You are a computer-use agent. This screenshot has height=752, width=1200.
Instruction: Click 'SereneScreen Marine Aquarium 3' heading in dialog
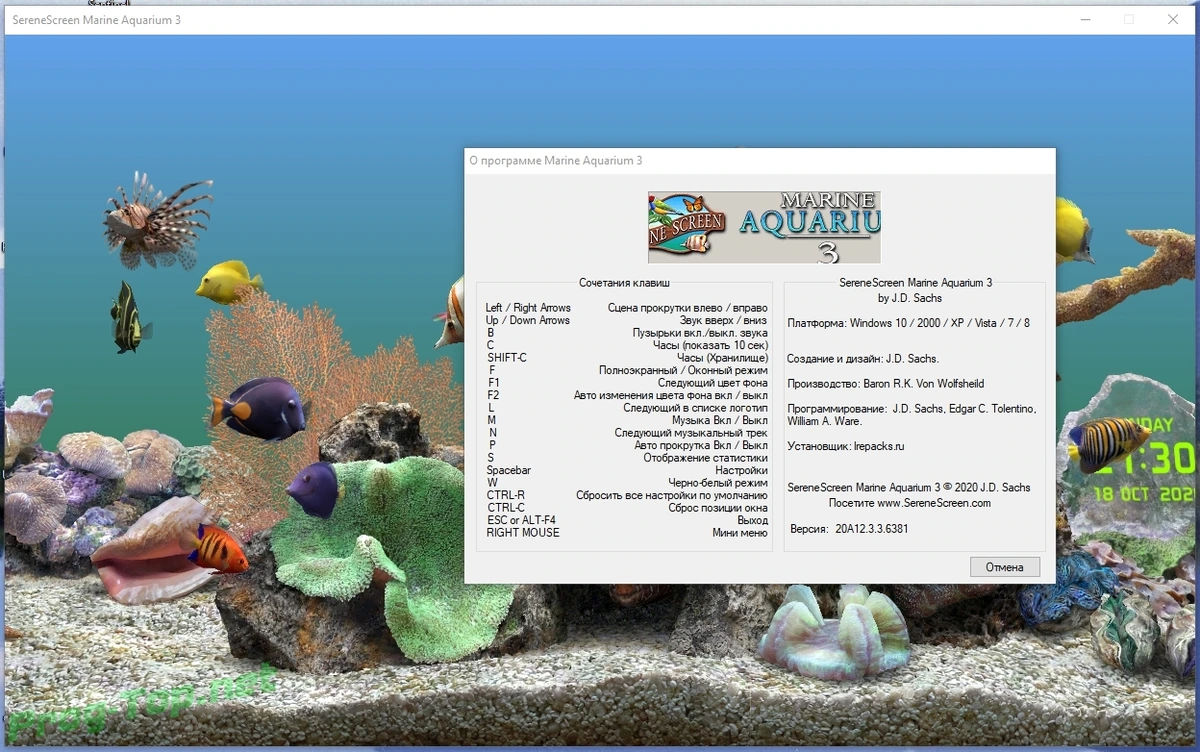click(x=915, y=283)
